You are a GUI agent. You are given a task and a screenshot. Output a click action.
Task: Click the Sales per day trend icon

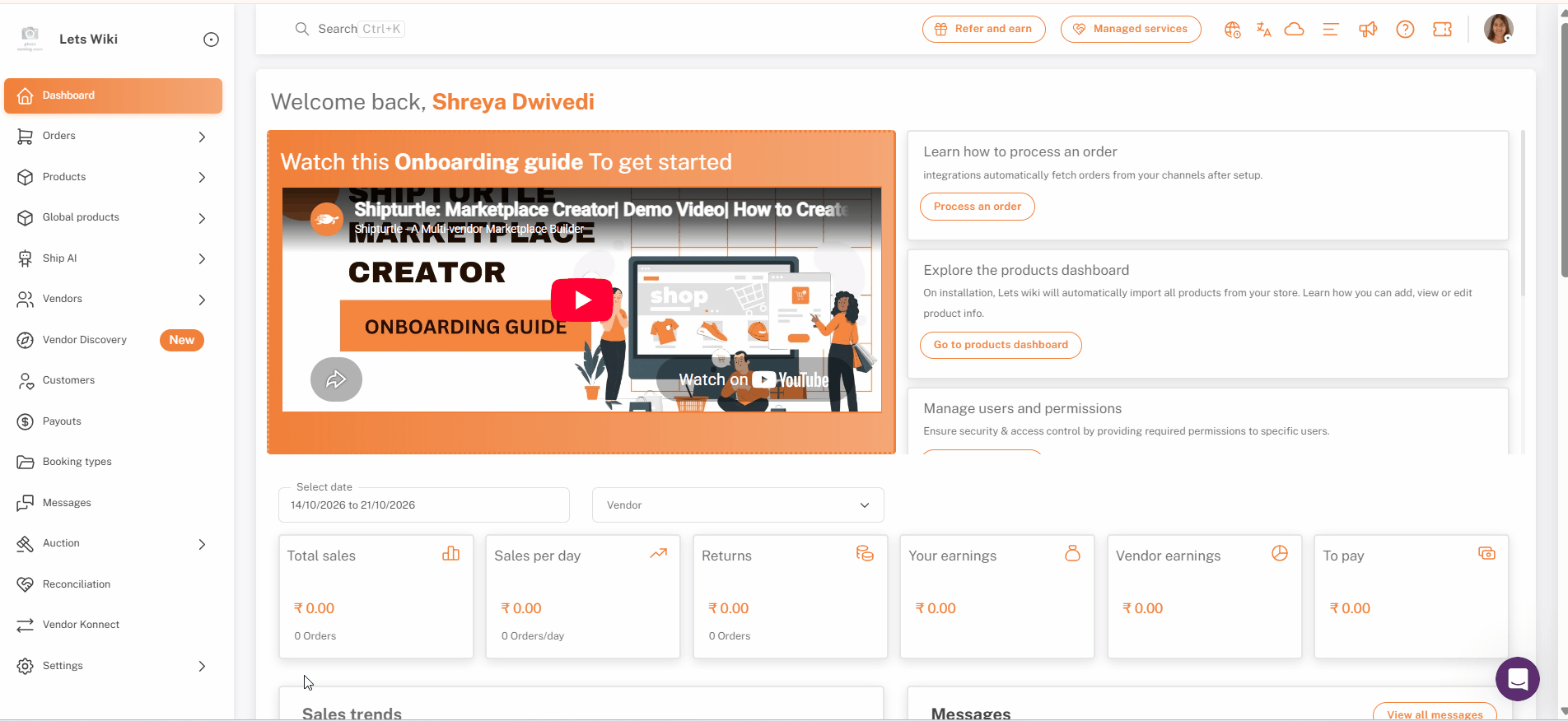click(x=658, y=554)
